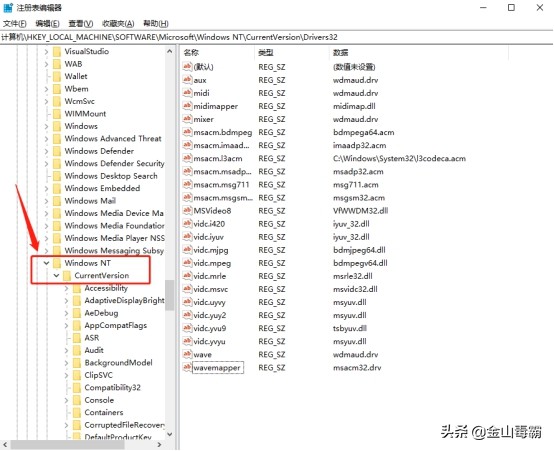This screenshot has height=451, width=554.
Task: Open the 收藏夹(A) menu
Action: [x=118, y=24]
